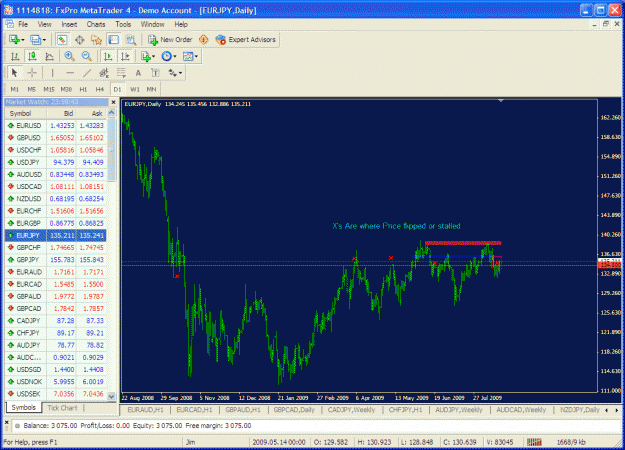Screen dimensions: 625x450
Task: Expand the New Chart dropdown arrow
Action: (x=23, y=40)
